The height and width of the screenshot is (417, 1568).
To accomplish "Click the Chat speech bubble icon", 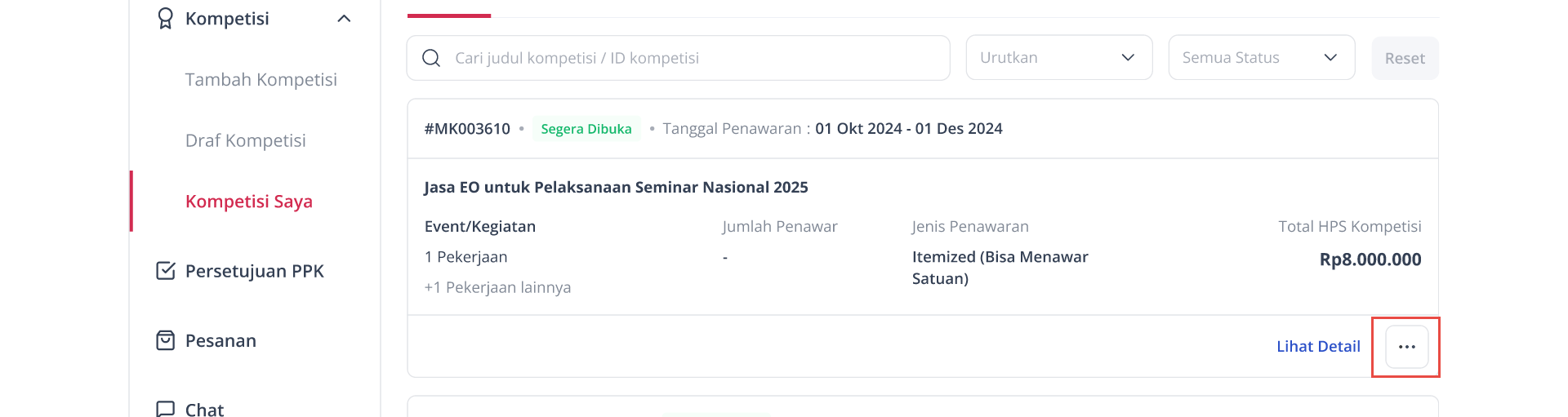I will (165, 409).
